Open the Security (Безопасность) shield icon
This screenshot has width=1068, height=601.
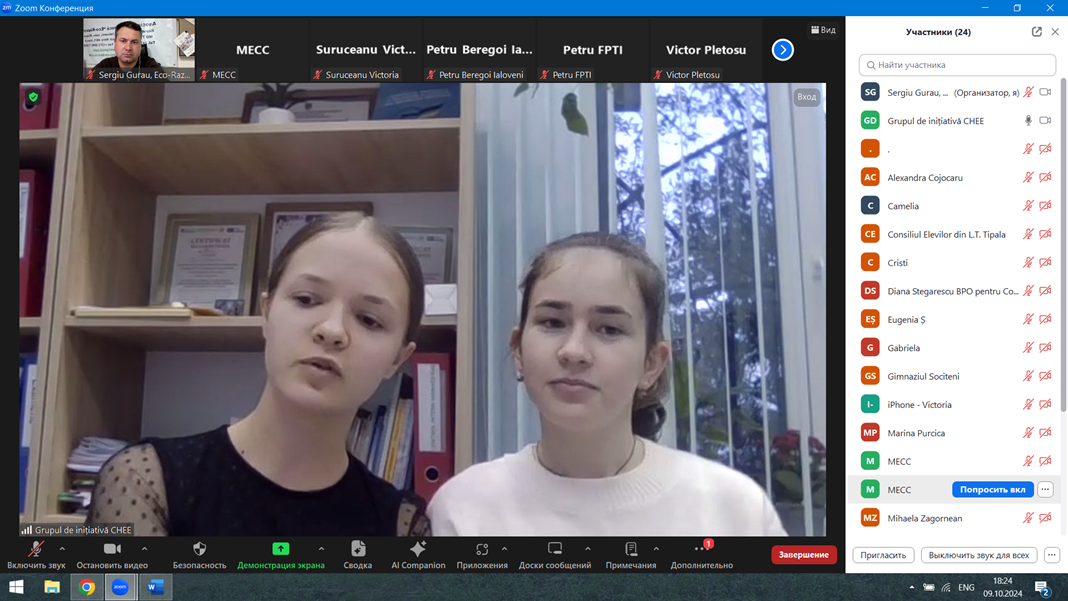(x=199, y=549)
